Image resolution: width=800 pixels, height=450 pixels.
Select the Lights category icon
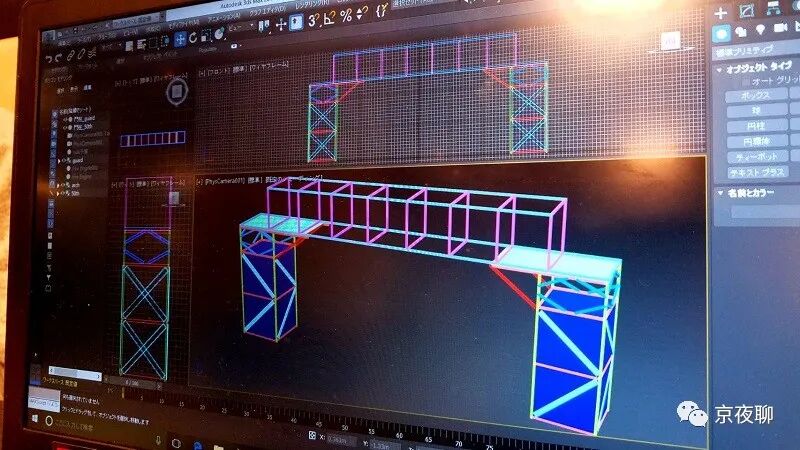(761, 30)
